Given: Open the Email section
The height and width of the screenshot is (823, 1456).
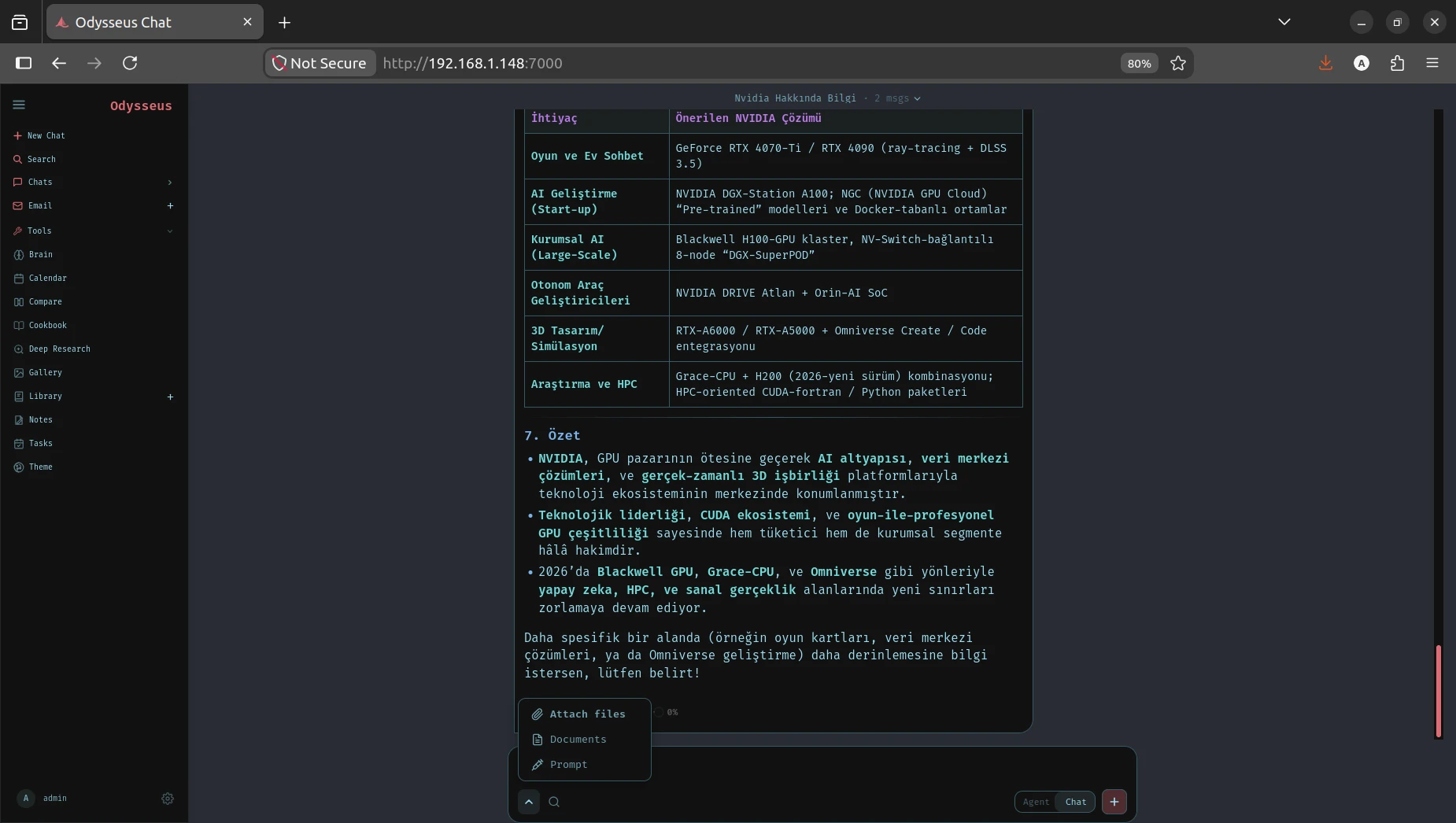Looking at the screenshot, I should (40, 205).
